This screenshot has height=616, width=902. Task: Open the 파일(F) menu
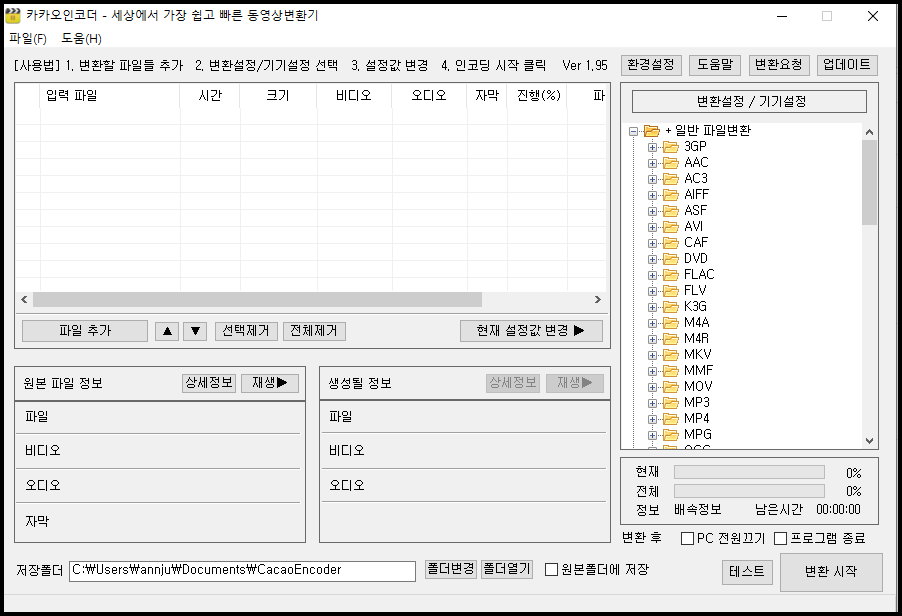[28, 39]
